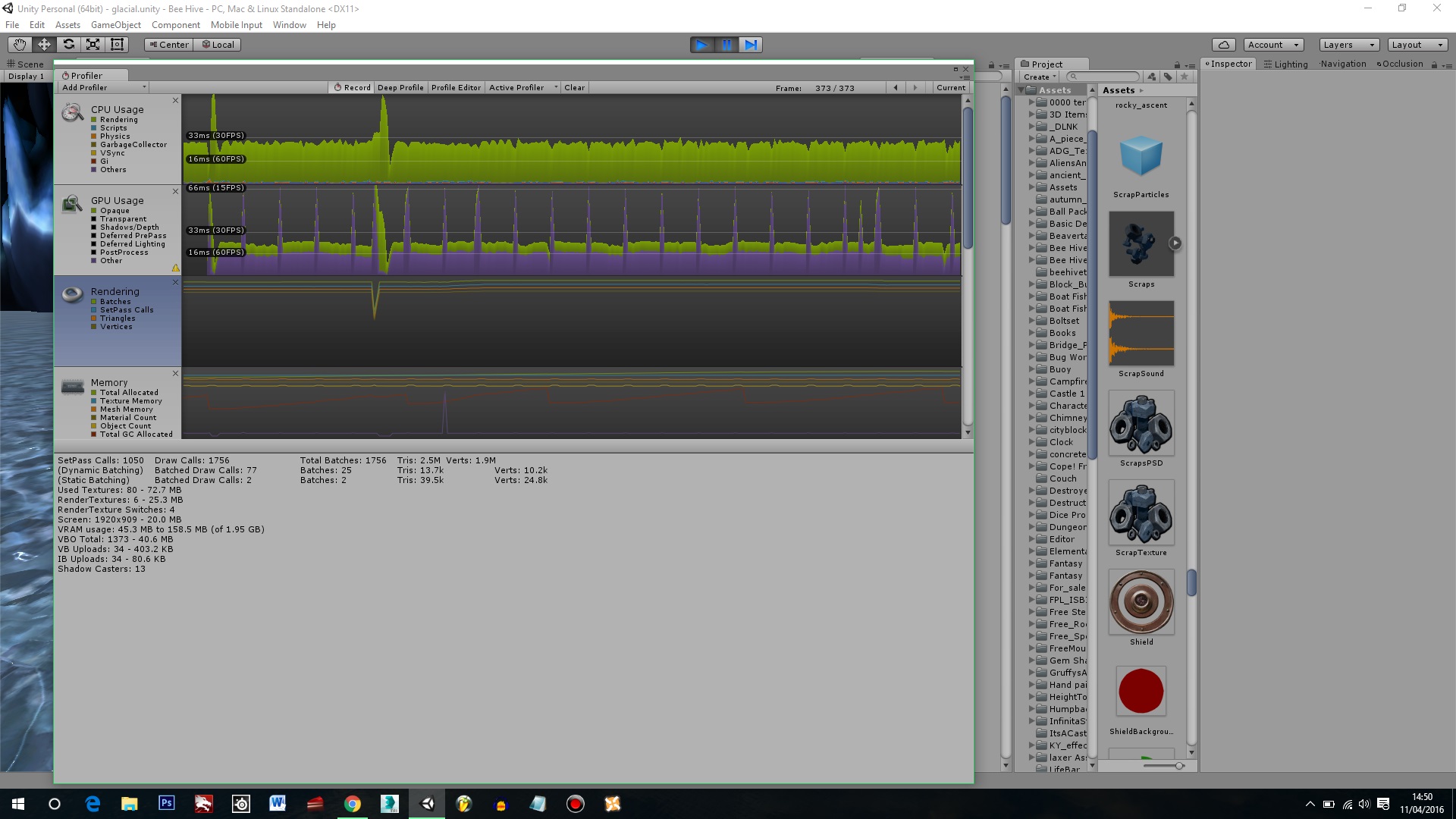Screen dimensions: 1456x819
Task: Pause the running game
Action: 726,45
